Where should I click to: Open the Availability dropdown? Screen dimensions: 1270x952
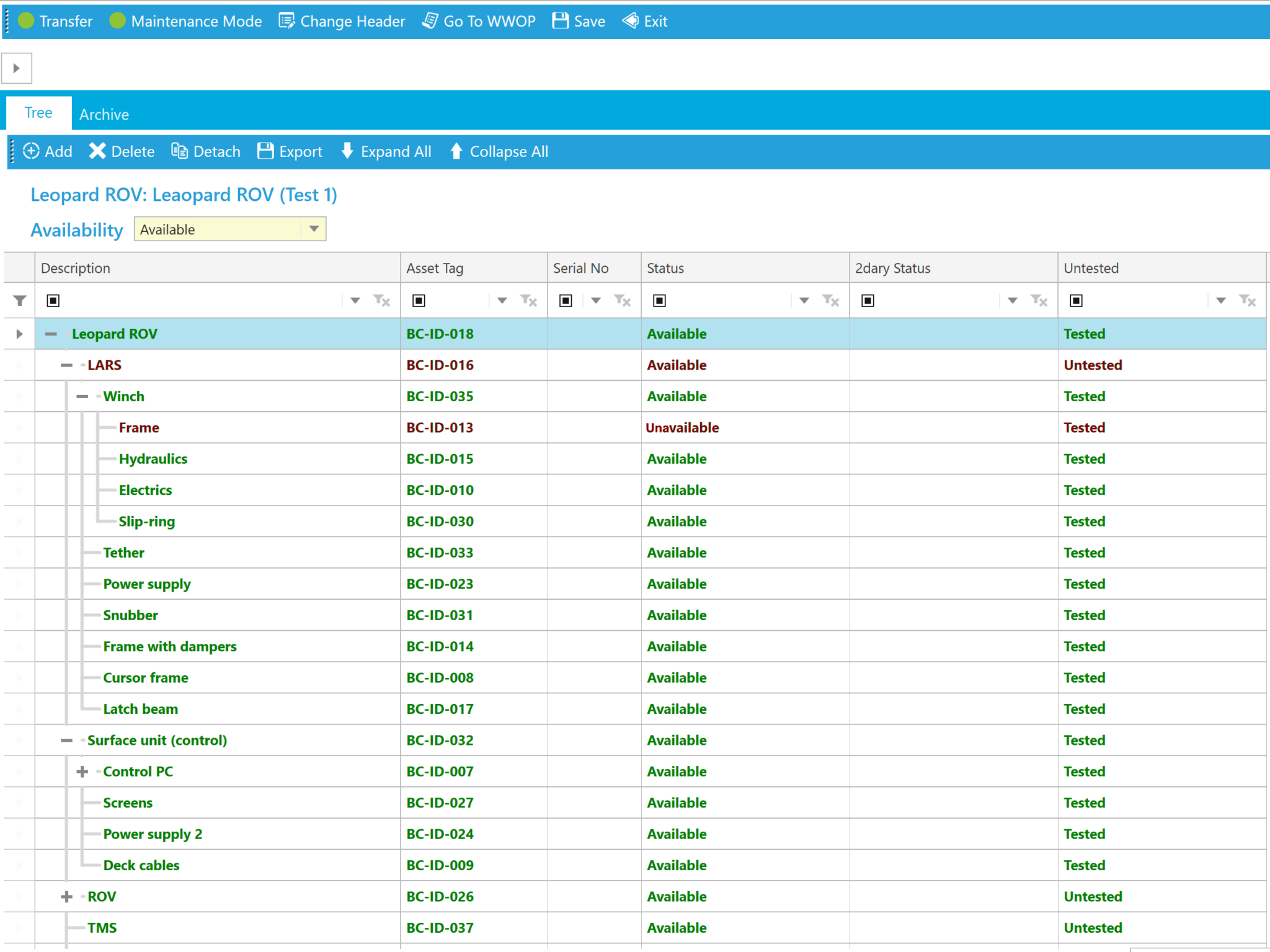[x=314, y=229]
